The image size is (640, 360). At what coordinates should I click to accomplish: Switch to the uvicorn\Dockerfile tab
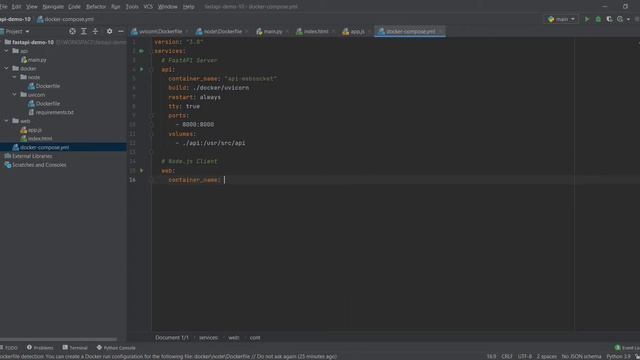click(x=160, y=31)
